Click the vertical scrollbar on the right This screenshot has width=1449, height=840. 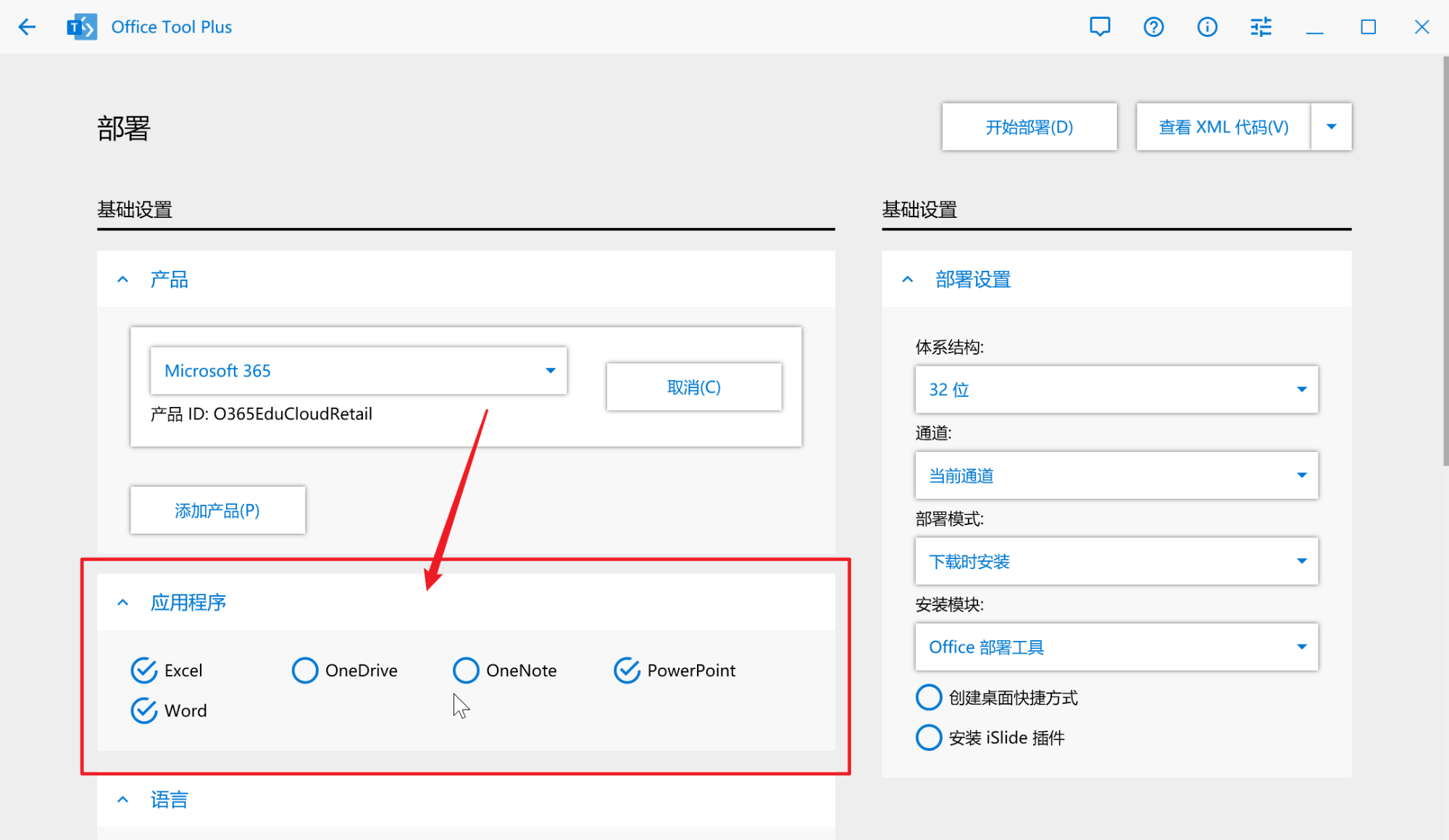point(1445,261)
